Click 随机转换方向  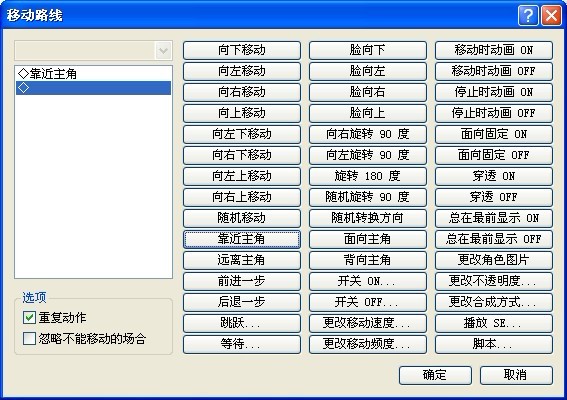[368, 218]
